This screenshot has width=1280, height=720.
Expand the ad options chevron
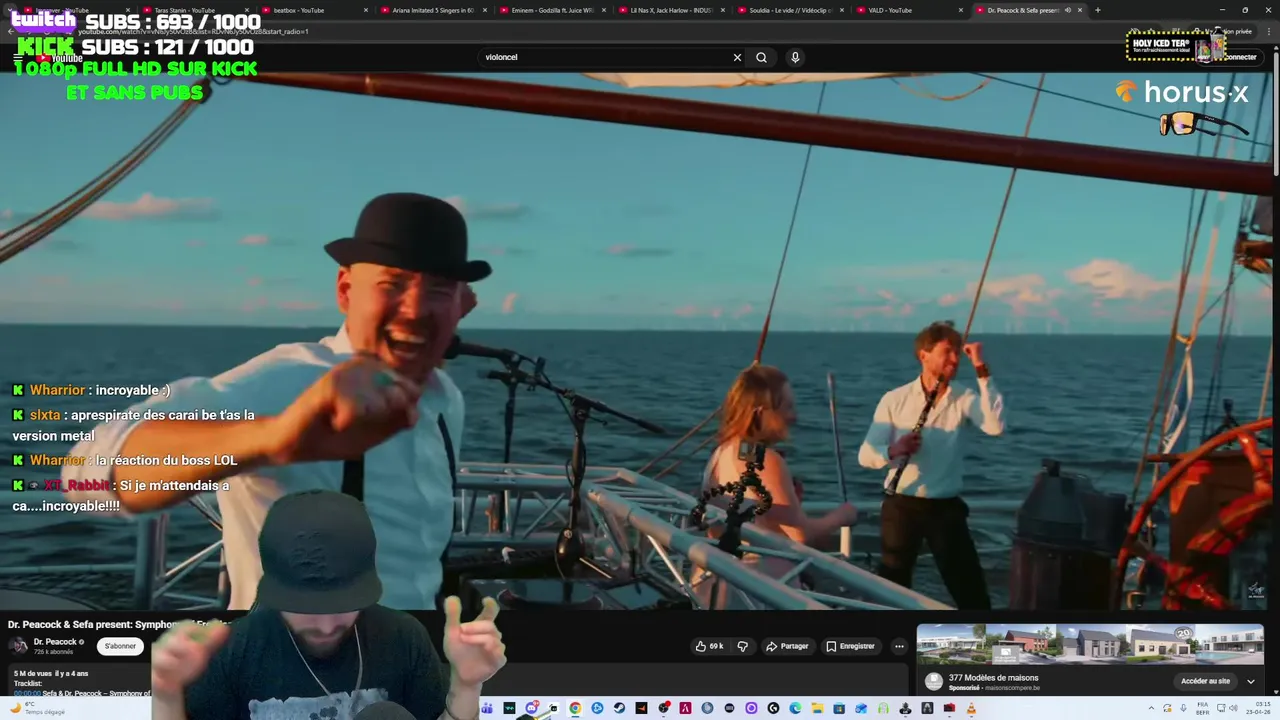tap(1250, 681)
